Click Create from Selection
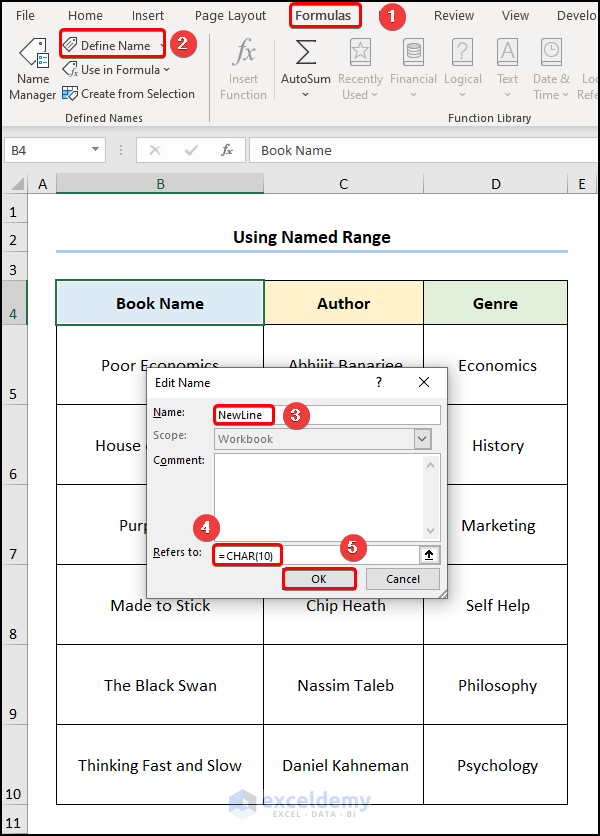600x836 pixels. 128,94
